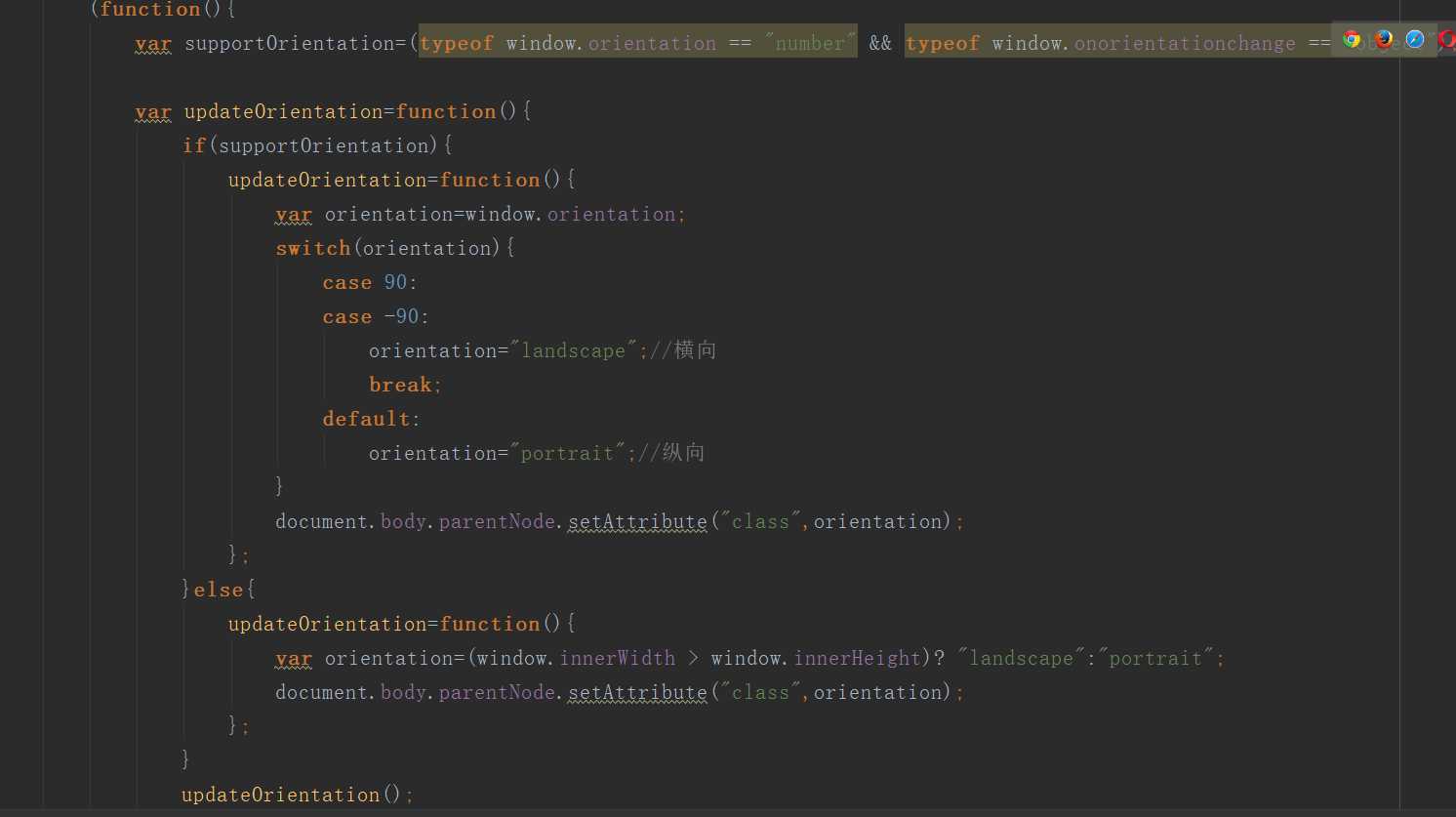
Task: Click "supportOrientation" in the var declaration line
Action: click(x=290, y=43)
